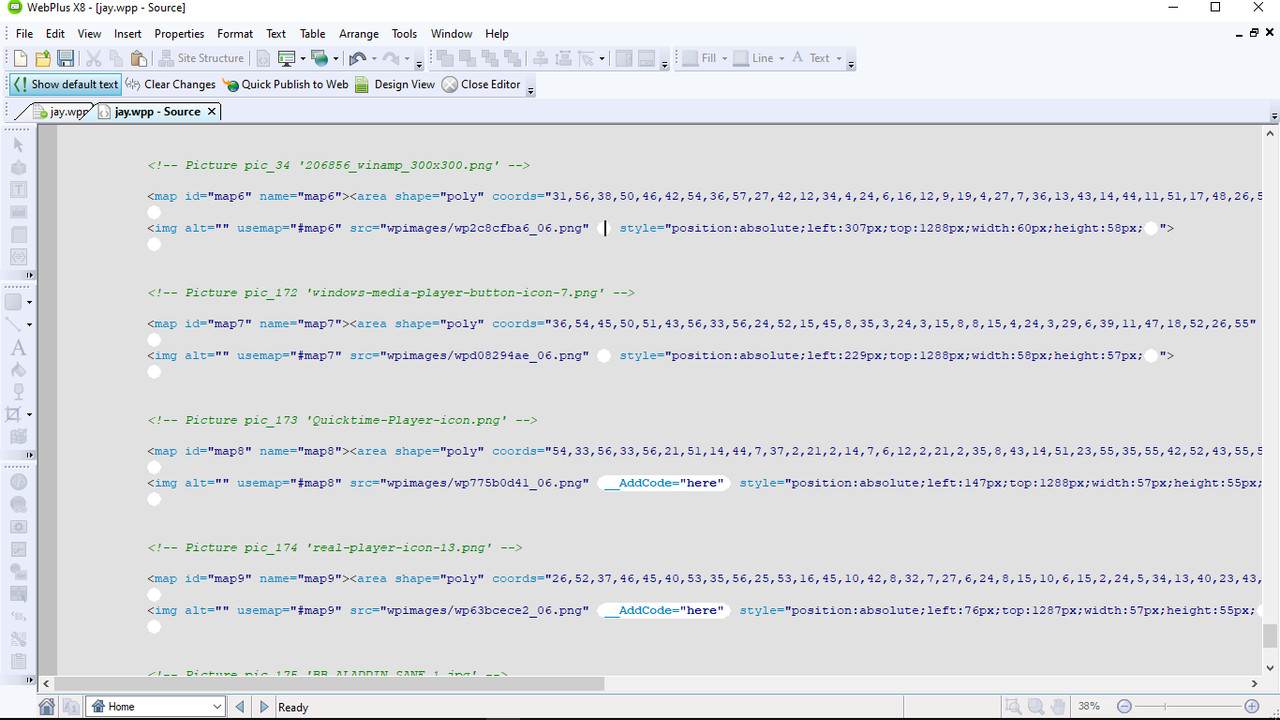
Task: Click the Preview site monitor icon
Action: click(286, 59)
